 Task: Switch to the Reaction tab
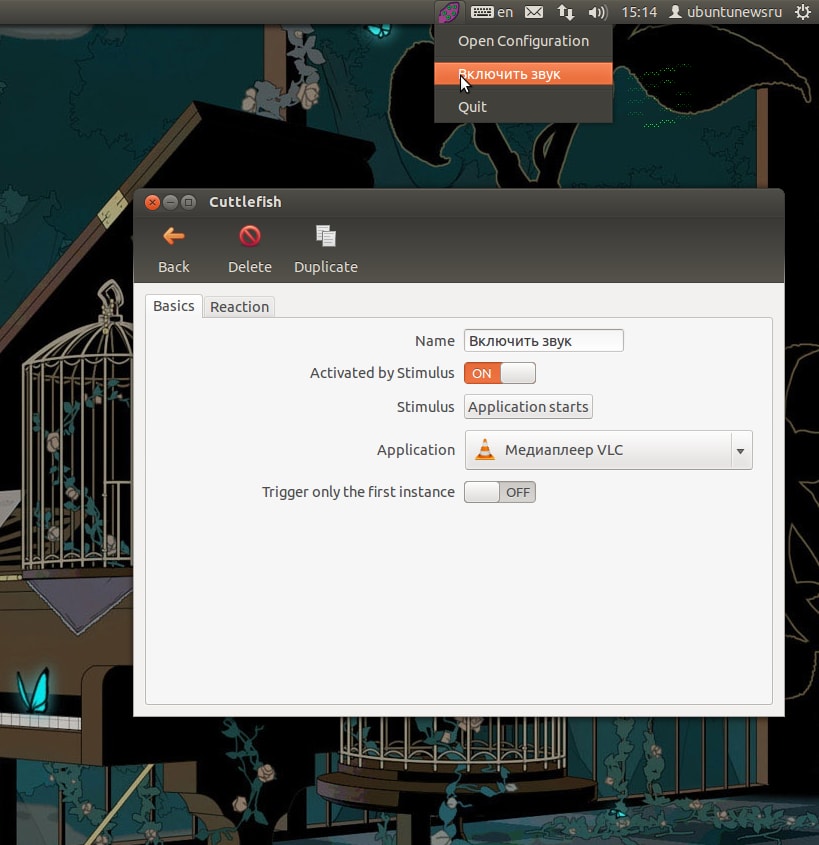239,307
